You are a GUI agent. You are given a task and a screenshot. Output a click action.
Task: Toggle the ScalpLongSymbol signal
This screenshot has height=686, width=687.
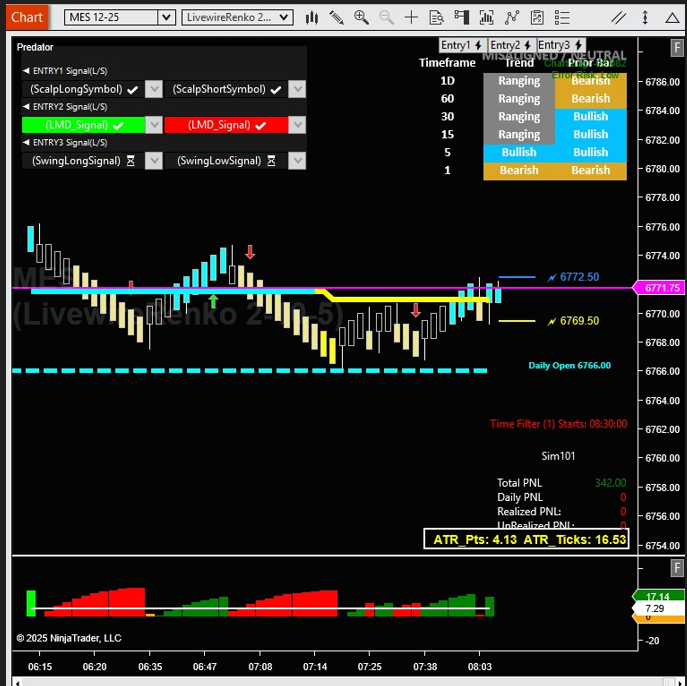click(x=83, y=89)
